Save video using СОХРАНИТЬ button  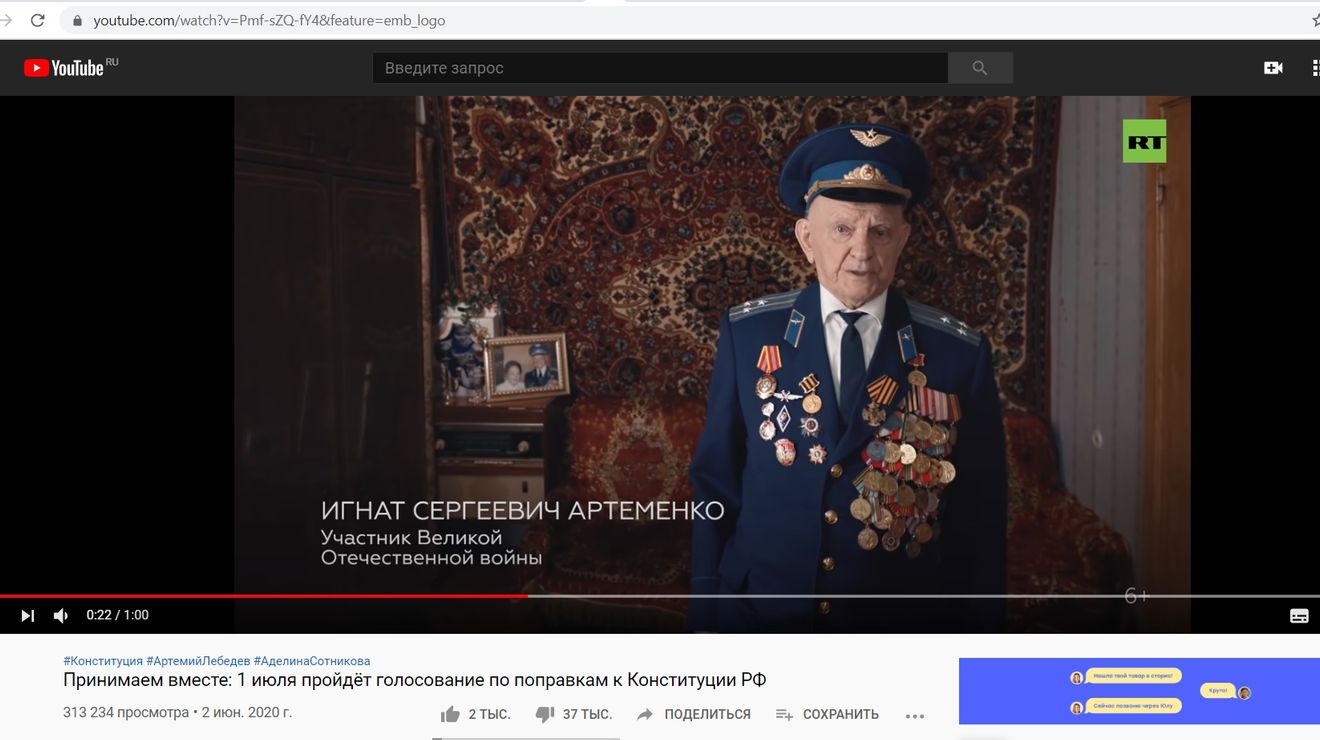[x=827, y=714]
